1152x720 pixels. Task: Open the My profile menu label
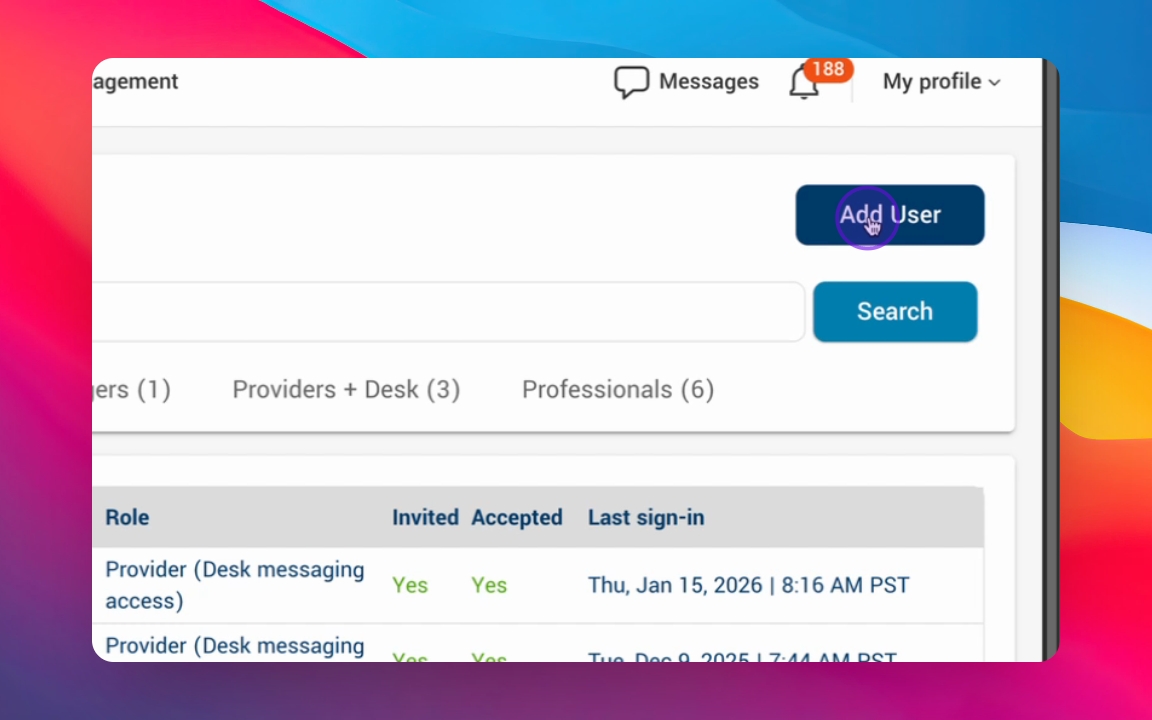click(x=931, y=82)
